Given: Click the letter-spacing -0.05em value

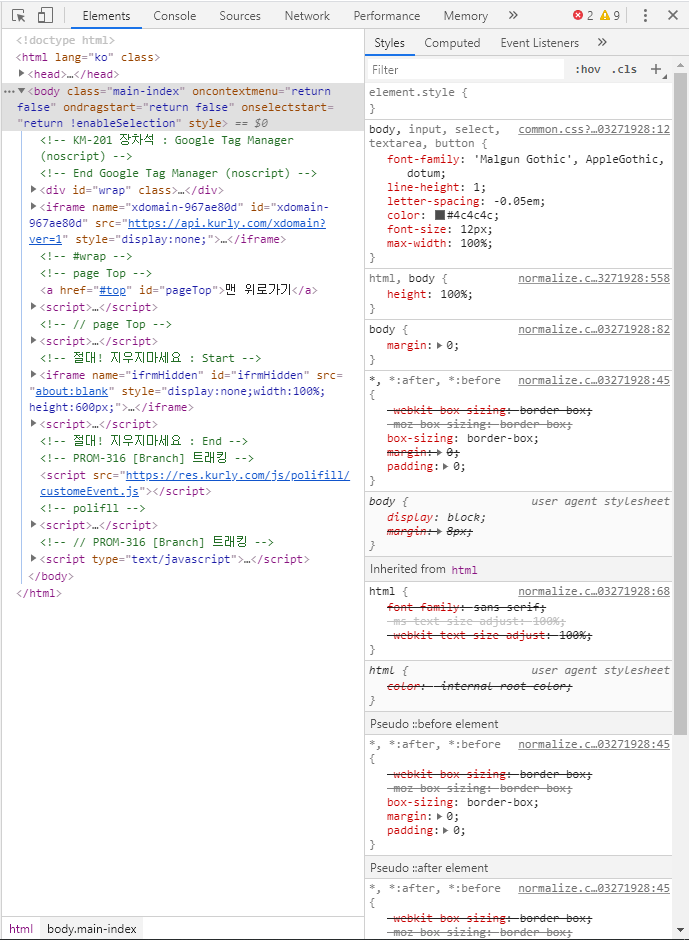Looking at the screenshot, I should tap(519, 201).
